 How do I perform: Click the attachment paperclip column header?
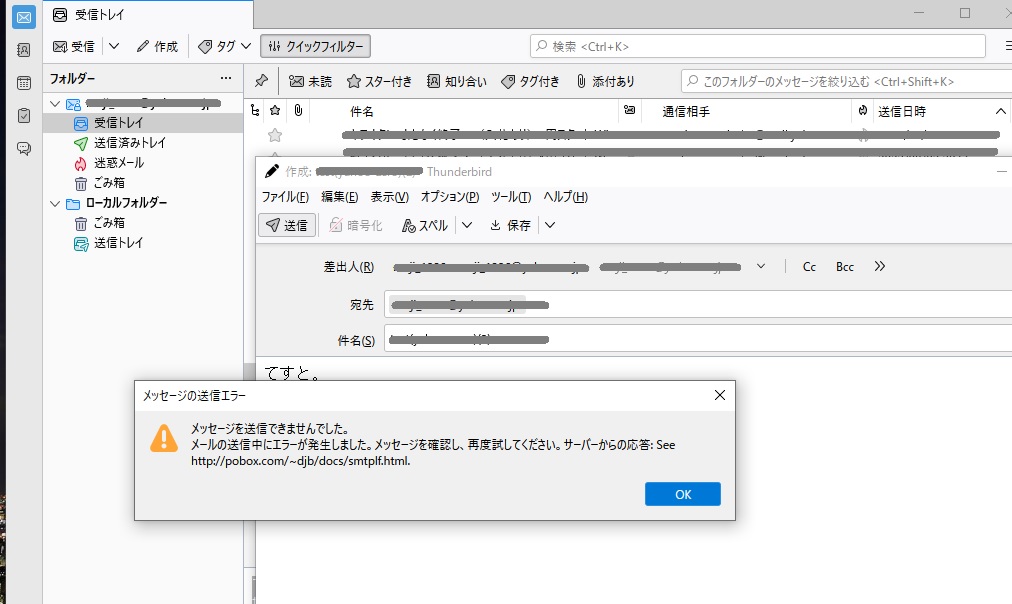(x=297, y=110)
